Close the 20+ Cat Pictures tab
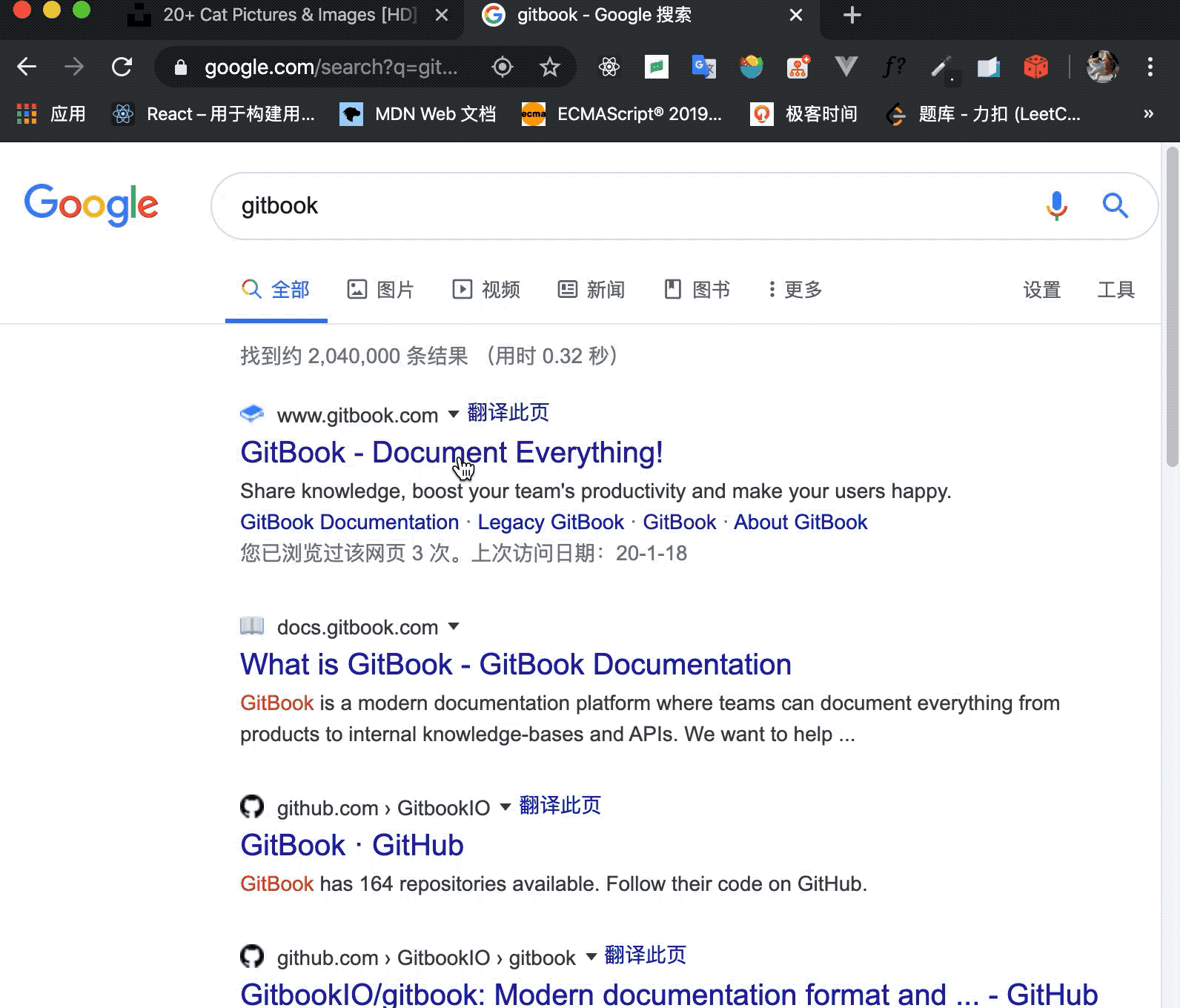Screen dimensions: 1180x1008 [442, 15]
